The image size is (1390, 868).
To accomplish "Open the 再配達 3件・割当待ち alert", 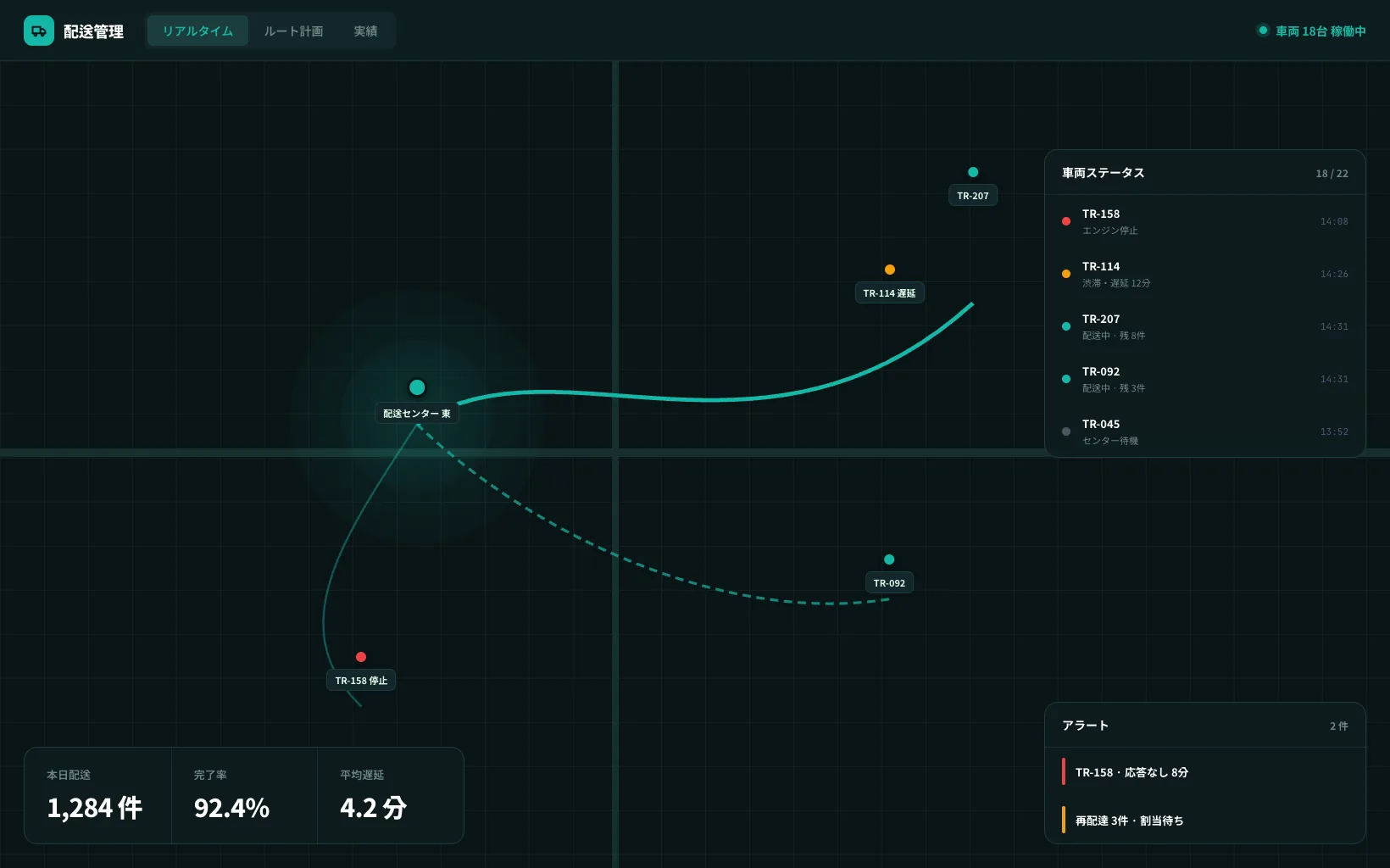I will tap(1205, 821).
